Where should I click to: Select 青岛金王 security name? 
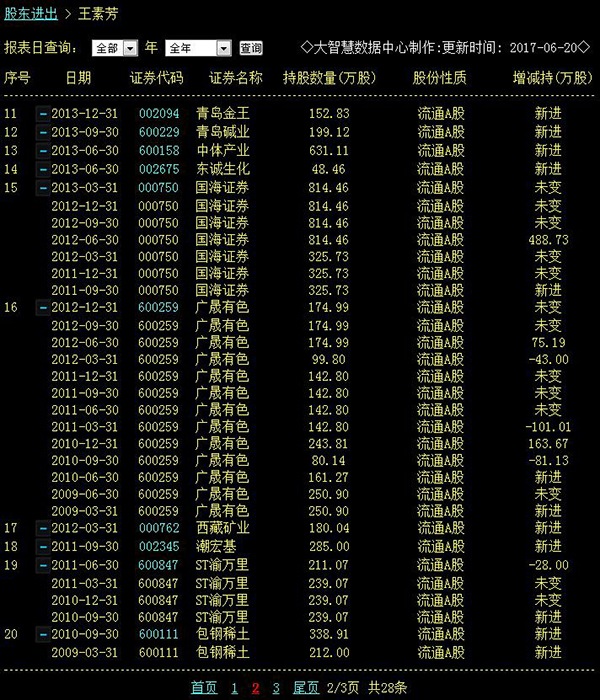coord(223,114)
